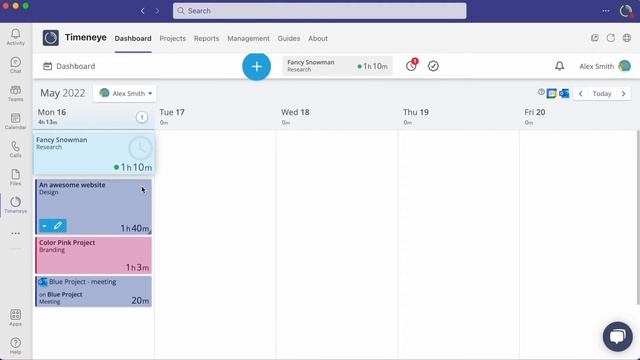640x360 pixels.
Task: Click the clock icon on Fancy Snowman entry
Action: click(x=140, y=149)
